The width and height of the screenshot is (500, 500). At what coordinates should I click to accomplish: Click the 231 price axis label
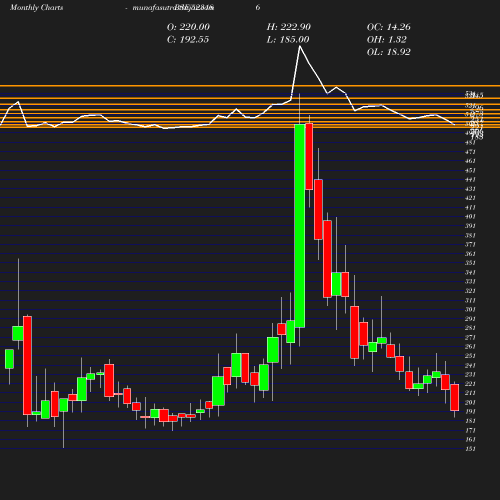(x=470, y=375)
